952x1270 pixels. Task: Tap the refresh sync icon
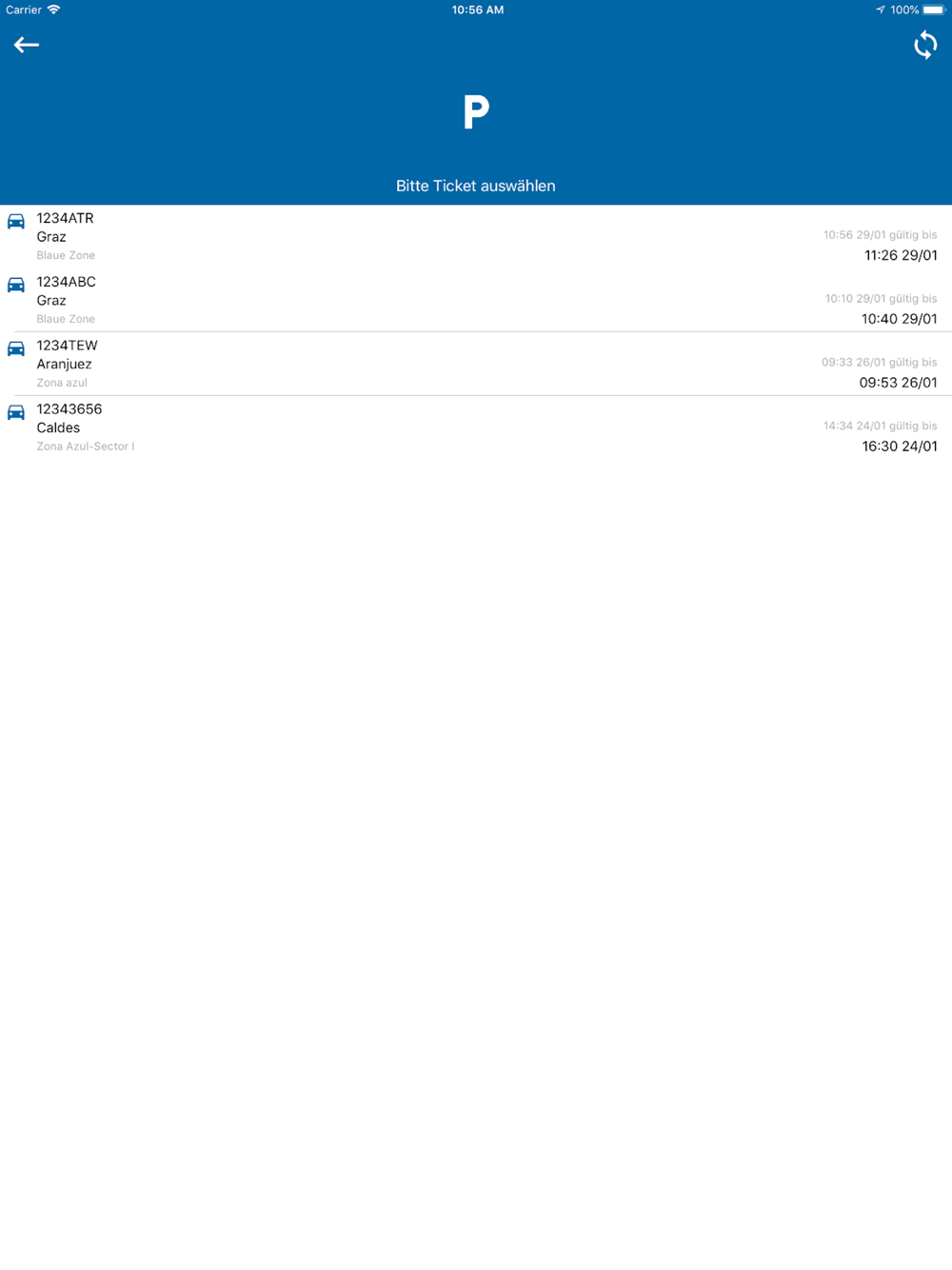coord(925,45)
